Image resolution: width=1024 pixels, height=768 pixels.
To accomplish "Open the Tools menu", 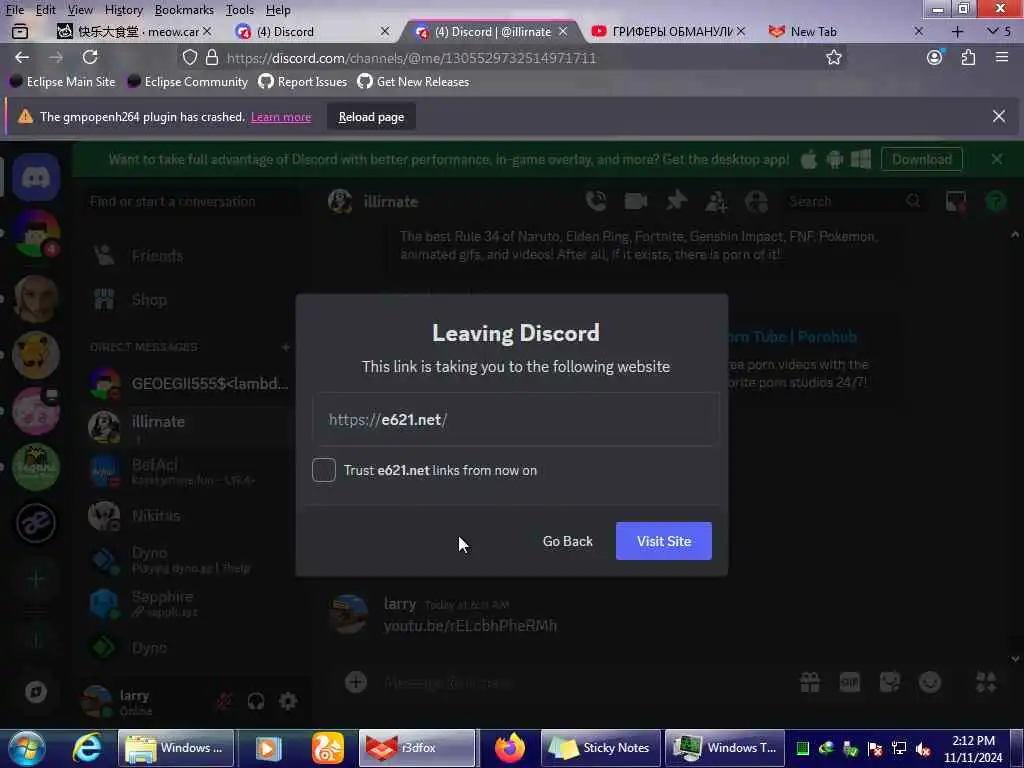I will [x=240, y=10].
